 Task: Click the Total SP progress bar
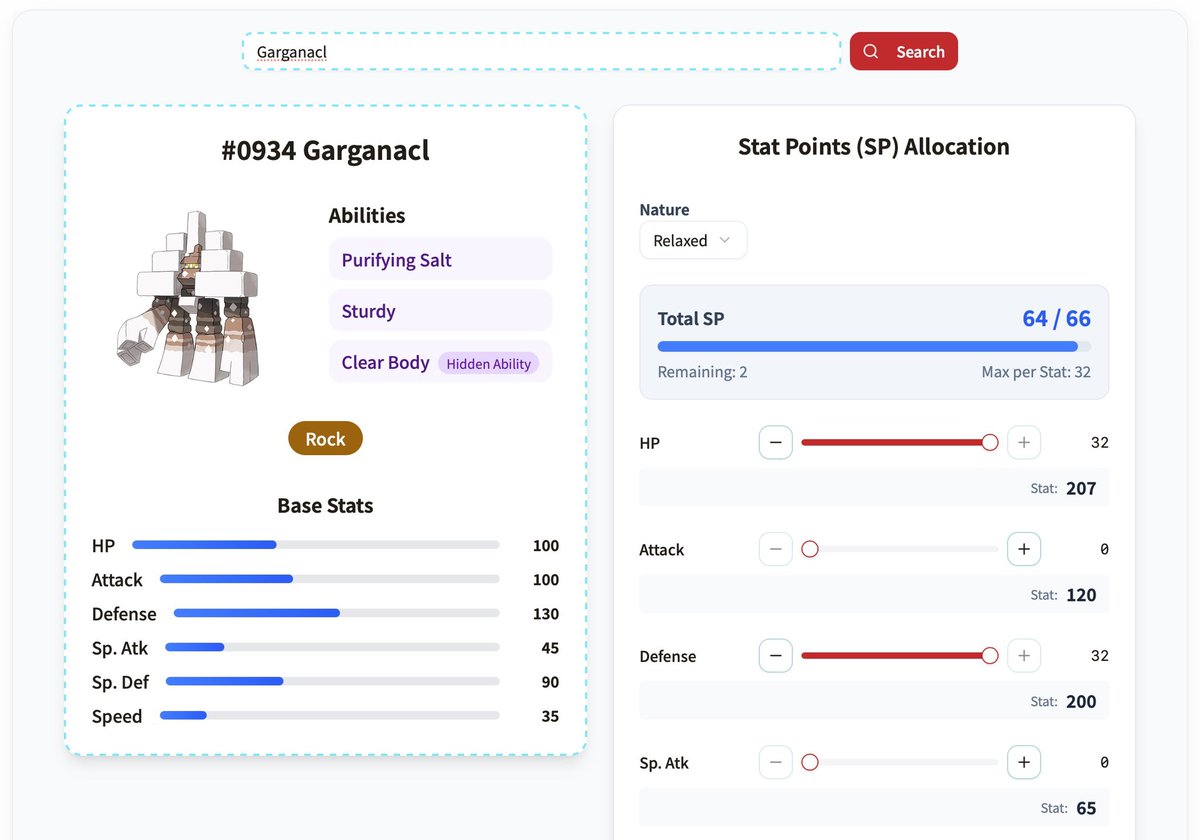pyautogui.click(x=874, y=347)
